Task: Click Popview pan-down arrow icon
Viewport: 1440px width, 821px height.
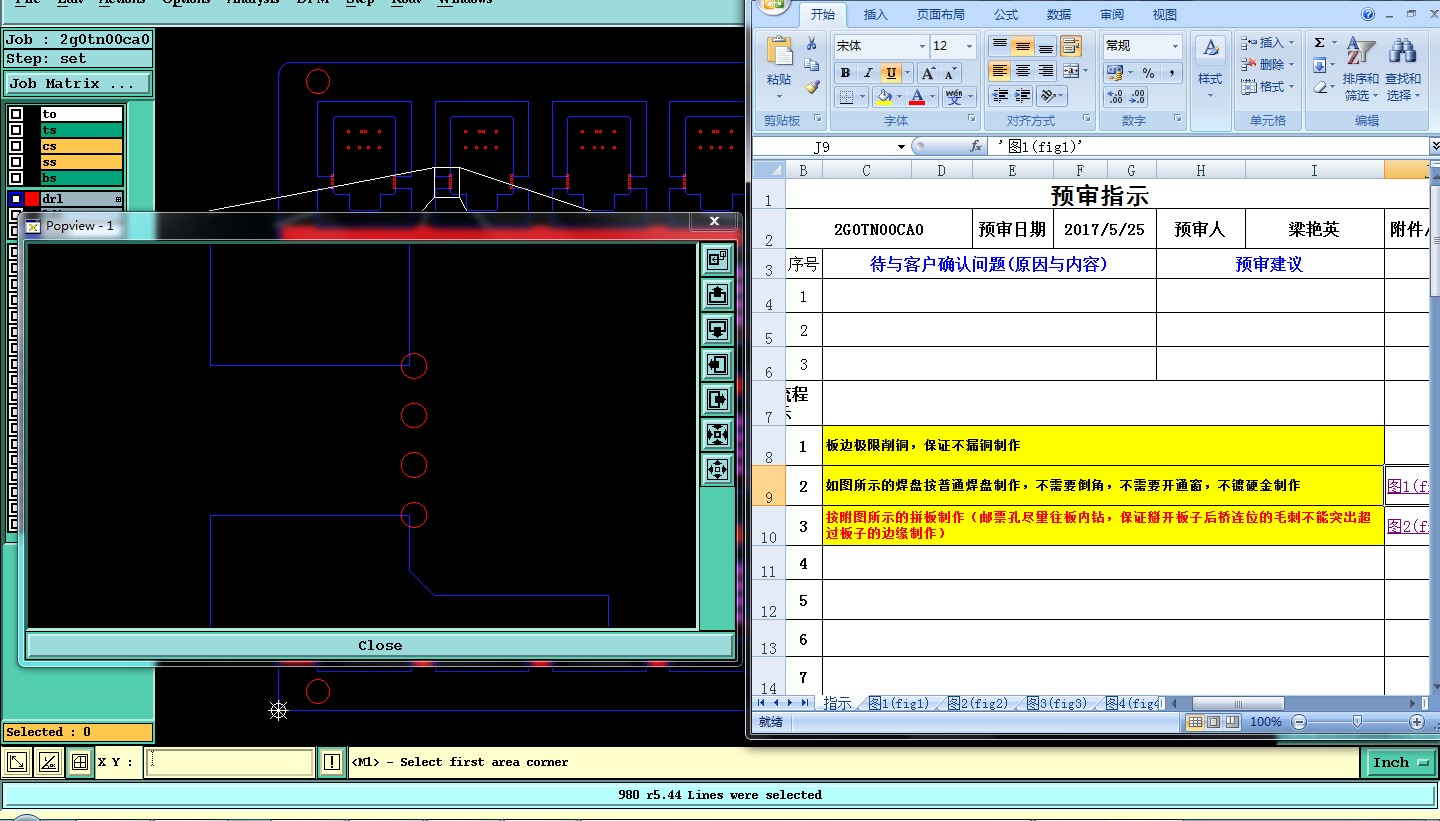Action: point(717,329)
